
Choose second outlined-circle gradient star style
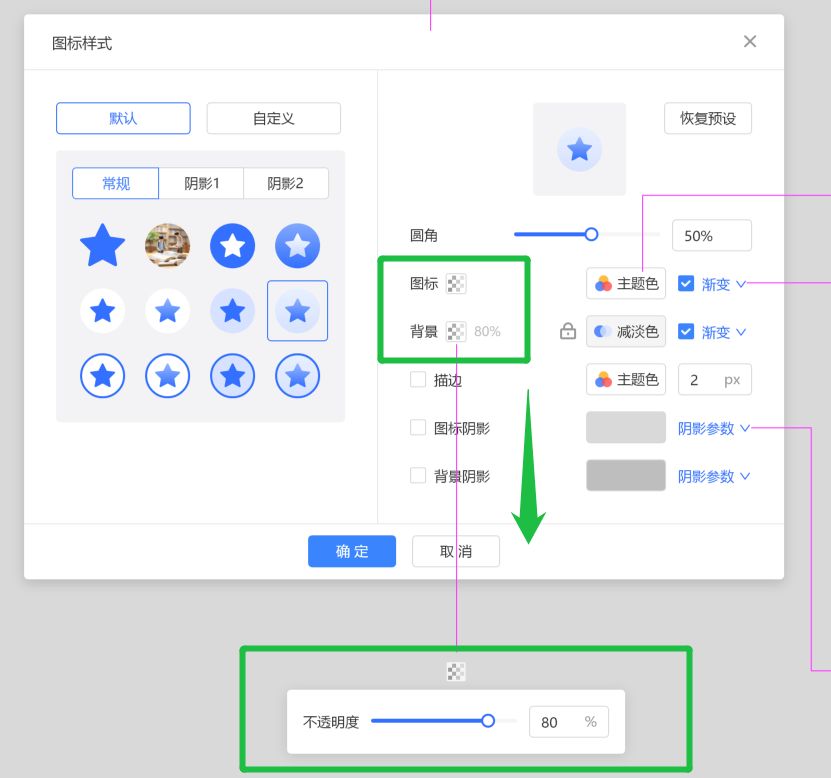(x=167, y=376)
